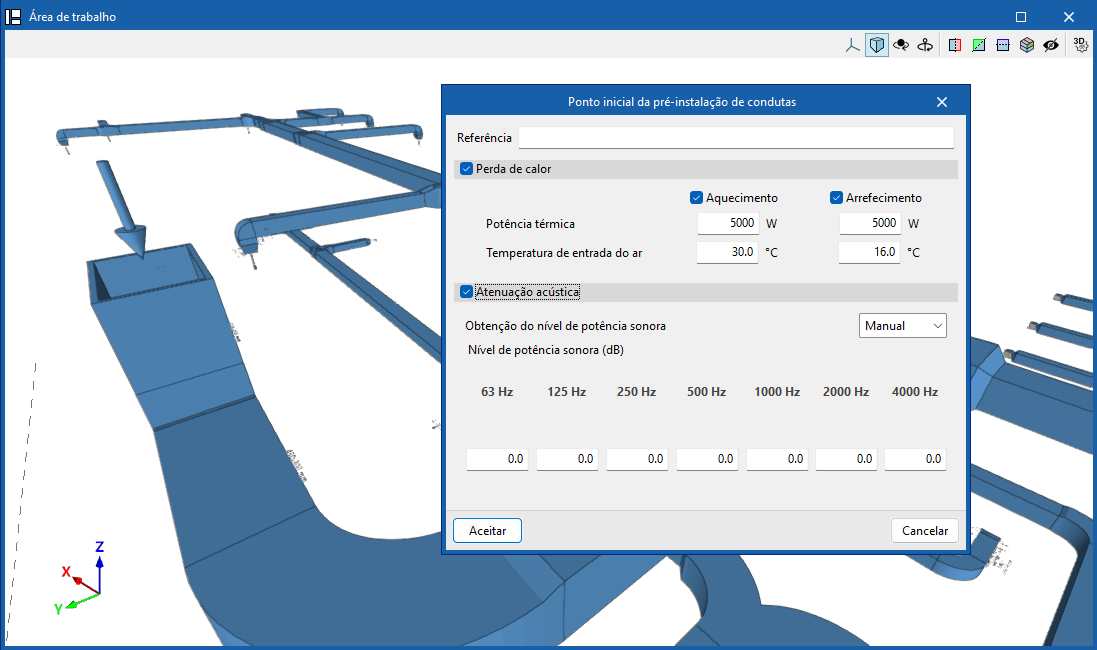1097x650 pixels.
Task: Click the rotate about vertical axis icon
Action: tap(925, 45)
